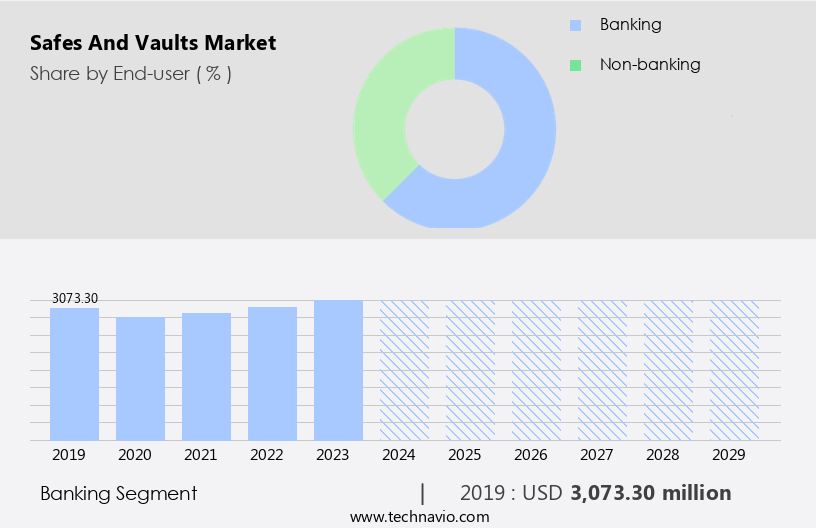The width and height of the screenshot is (816, 528).
Task: Click the 2028 axis label
Action: tap(663, 455)
